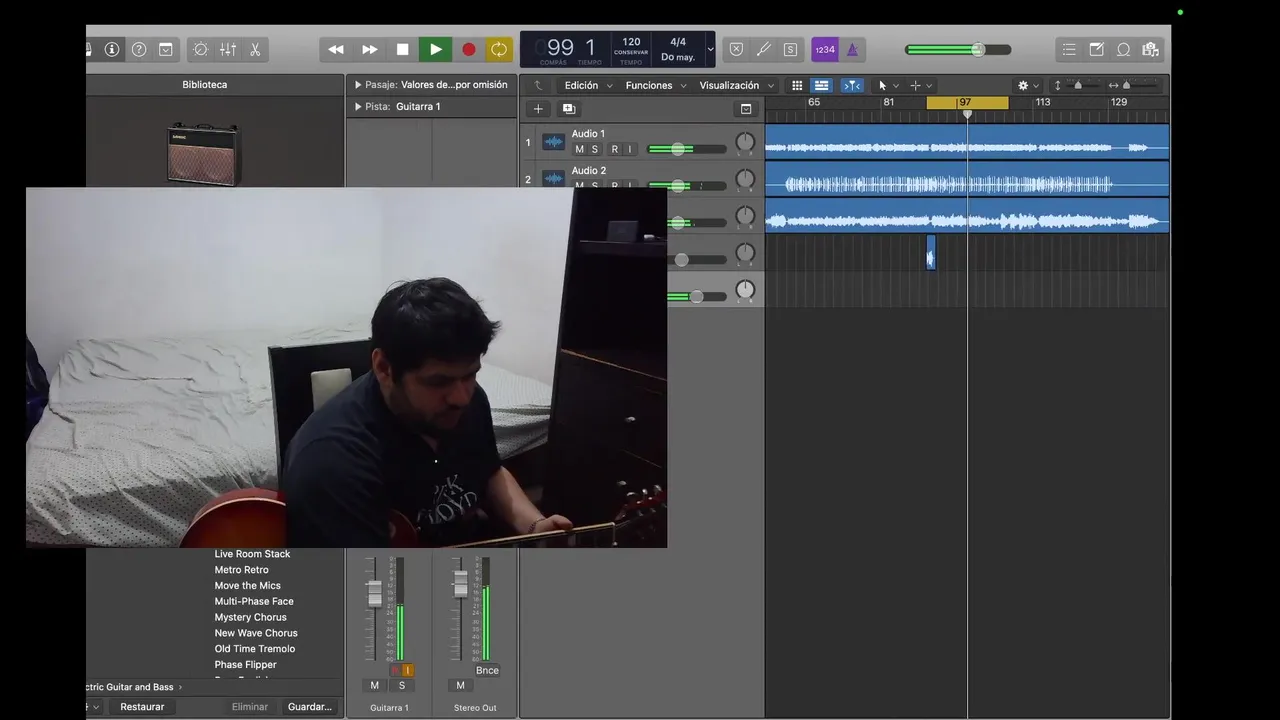The image size is (1280, 720).
Task: Click the Restaurar button
Action: pos(142,707)
